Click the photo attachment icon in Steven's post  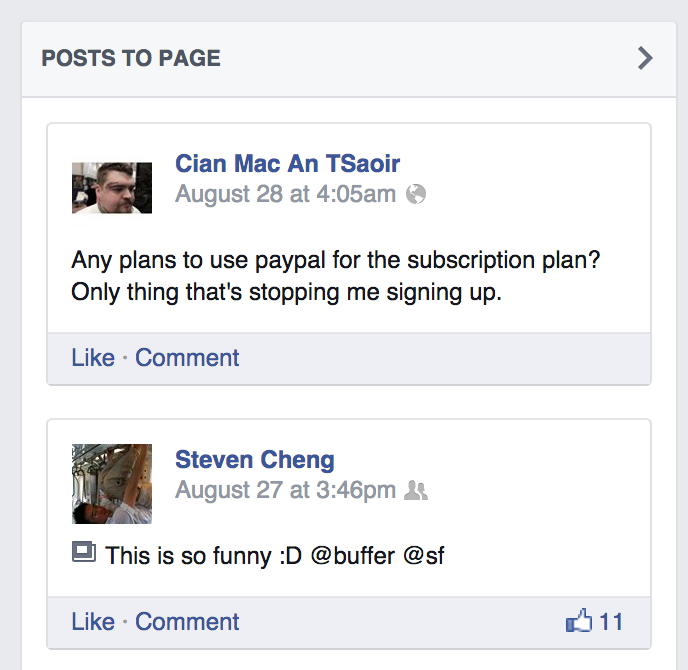point(84,552)
